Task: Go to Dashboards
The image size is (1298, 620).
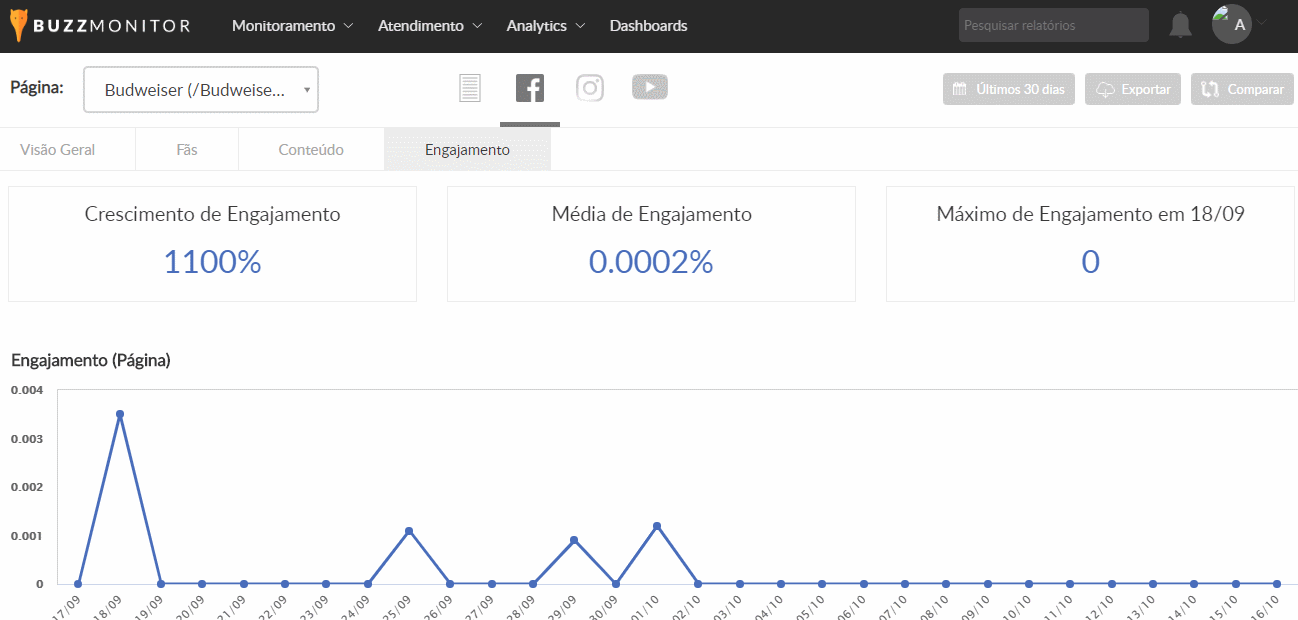Action: tap(648, 26)
